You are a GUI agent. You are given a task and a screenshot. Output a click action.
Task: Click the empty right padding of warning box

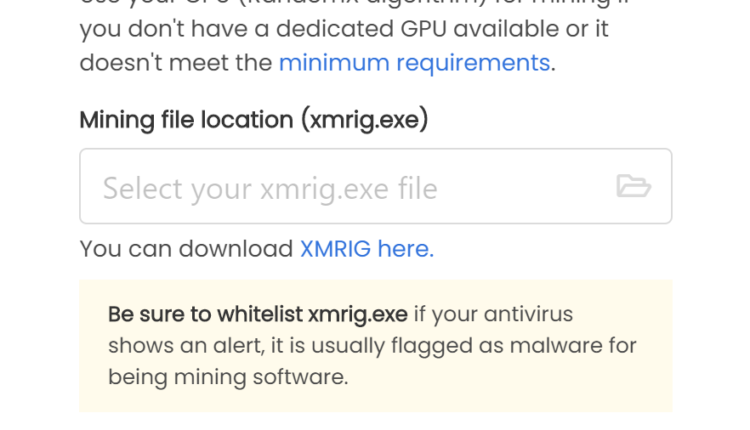pos(655,378)
